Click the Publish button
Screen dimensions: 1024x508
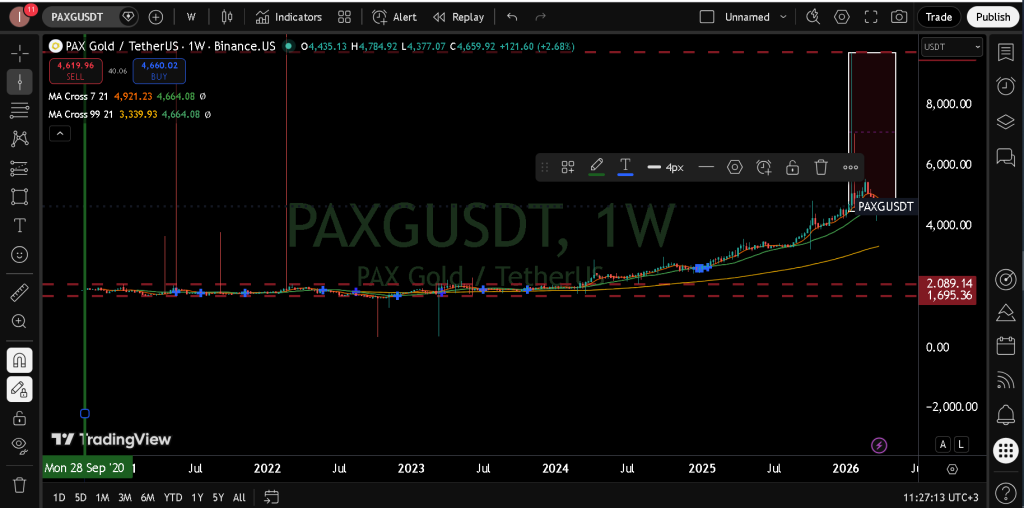pyautogui.click(x=992, y=17)
